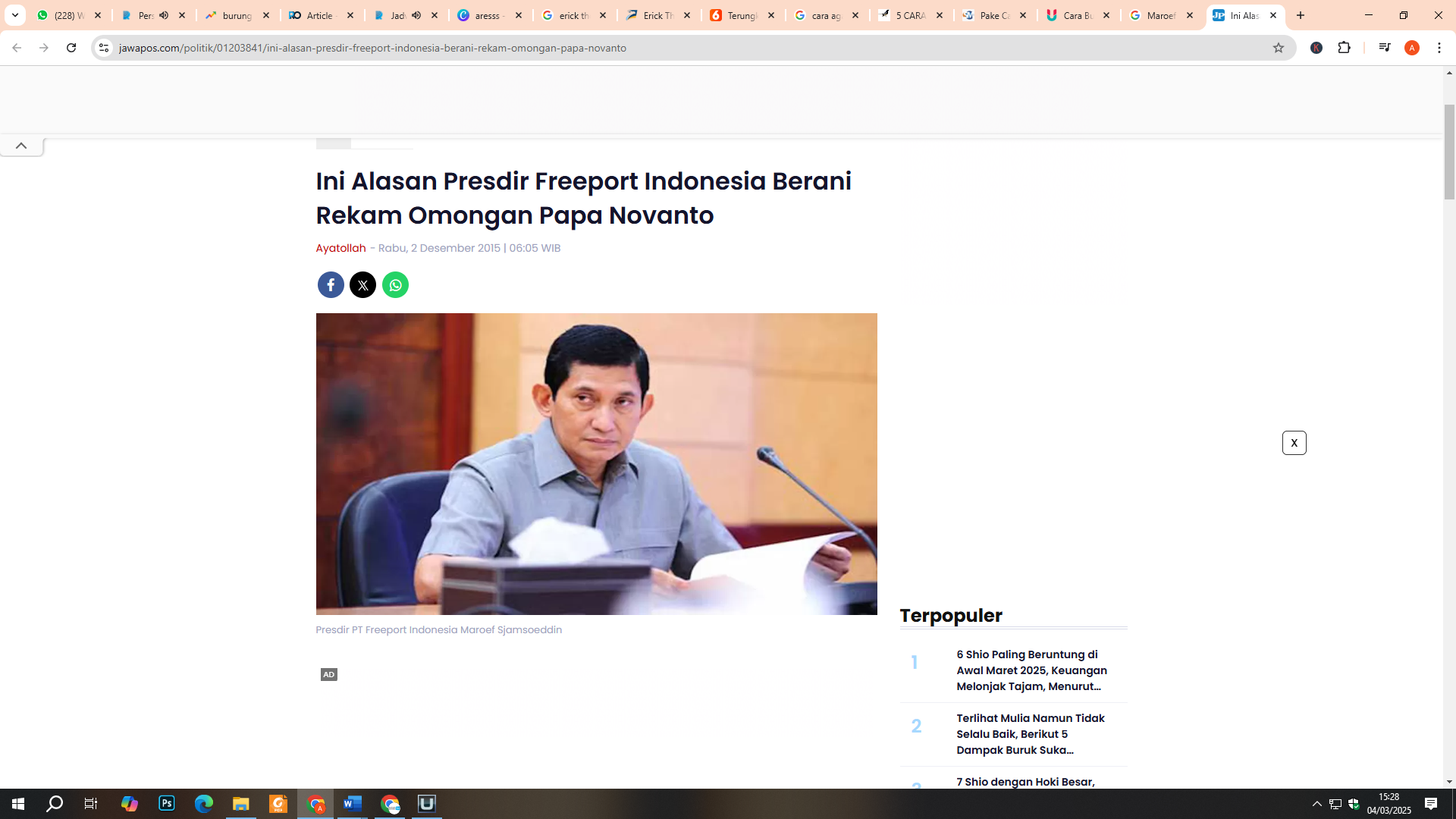Mute audio on the 'Jad' tab
The width and height of the screenshot is (1456, 819).
click(416, 15)
